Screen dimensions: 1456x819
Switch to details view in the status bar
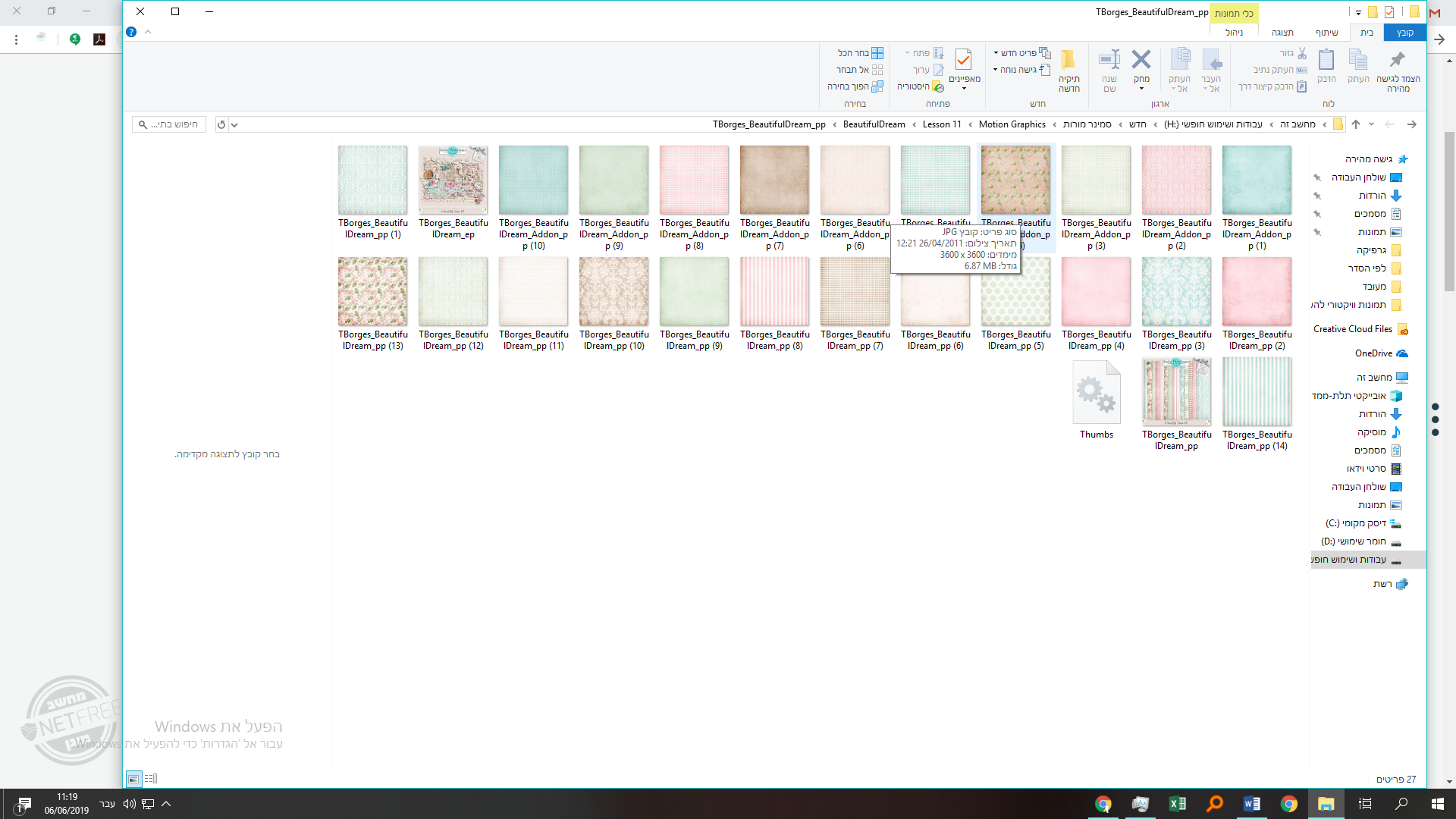(x=151, y=779)
